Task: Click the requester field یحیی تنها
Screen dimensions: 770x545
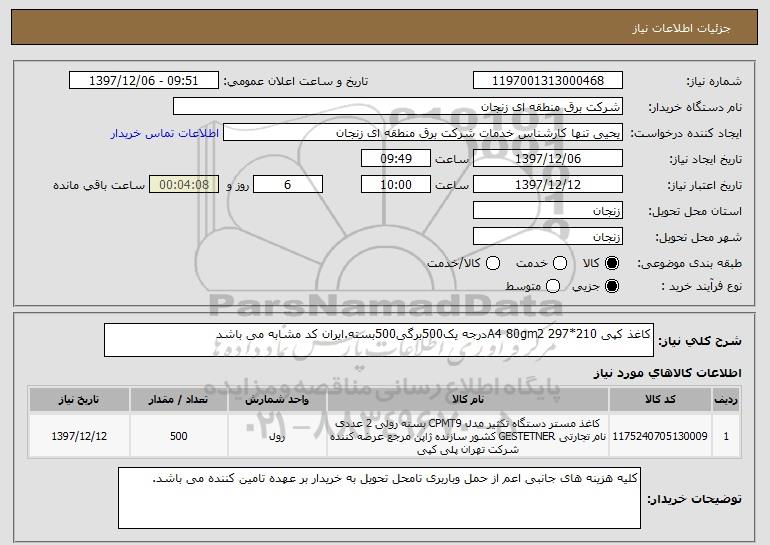Action: 423,133
